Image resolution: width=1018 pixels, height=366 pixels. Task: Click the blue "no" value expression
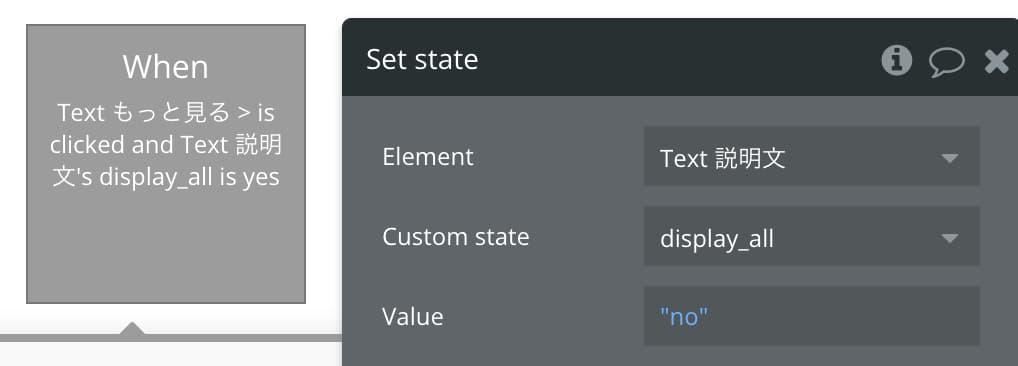(684, 316)
